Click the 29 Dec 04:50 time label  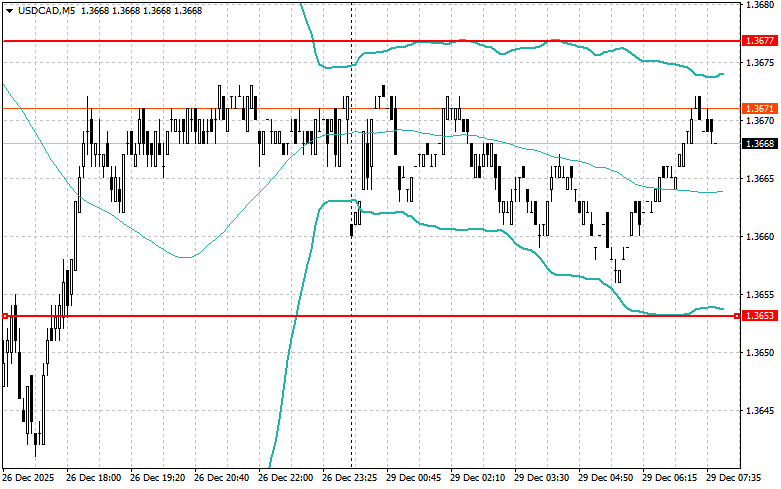coord(606,478)
